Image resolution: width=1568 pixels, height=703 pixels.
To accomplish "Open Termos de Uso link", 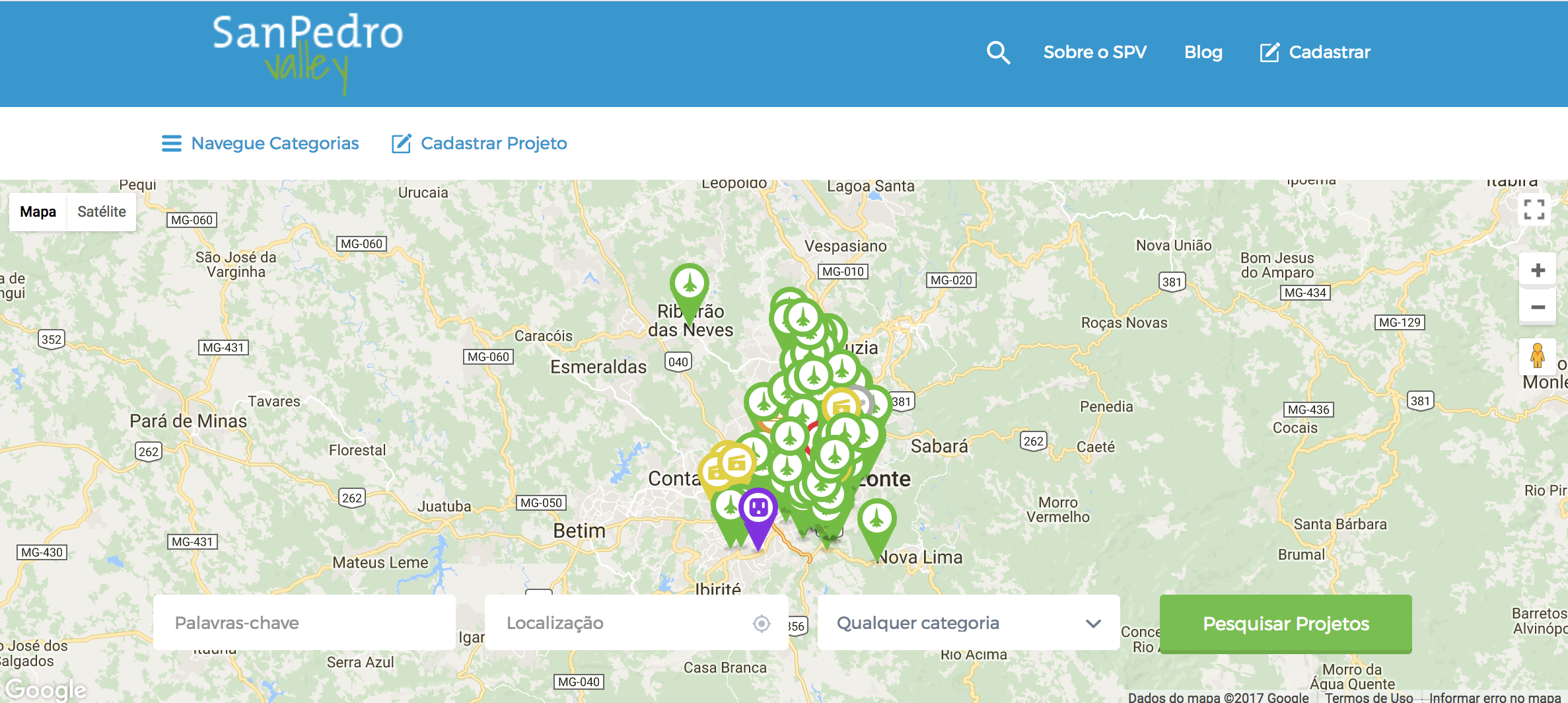I will [1369, 697].
